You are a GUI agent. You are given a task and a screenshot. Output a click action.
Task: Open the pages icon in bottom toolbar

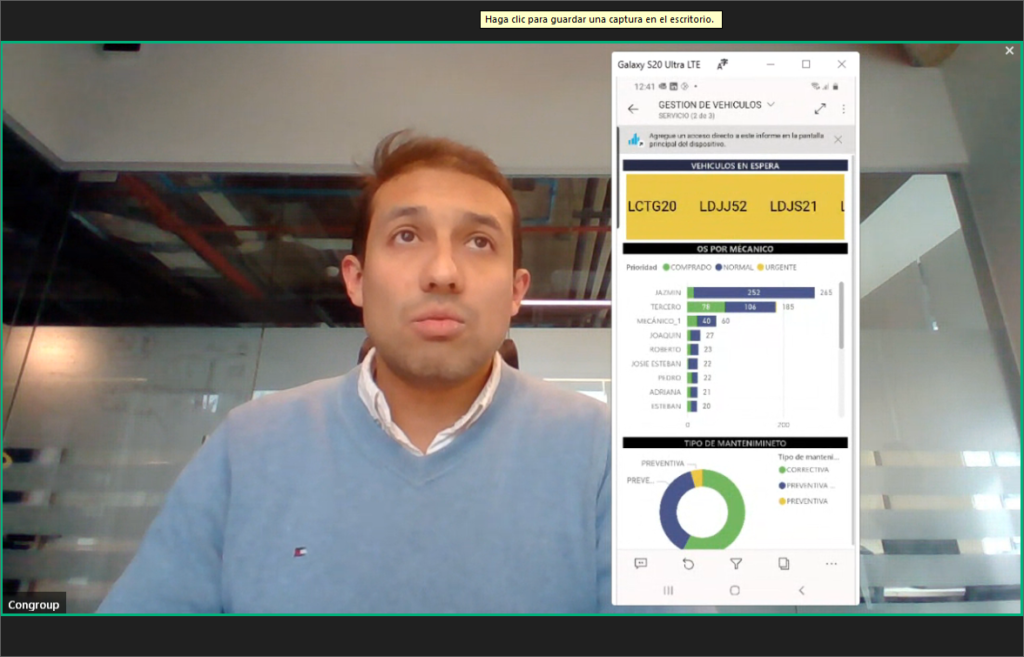[x=784, y=564]
